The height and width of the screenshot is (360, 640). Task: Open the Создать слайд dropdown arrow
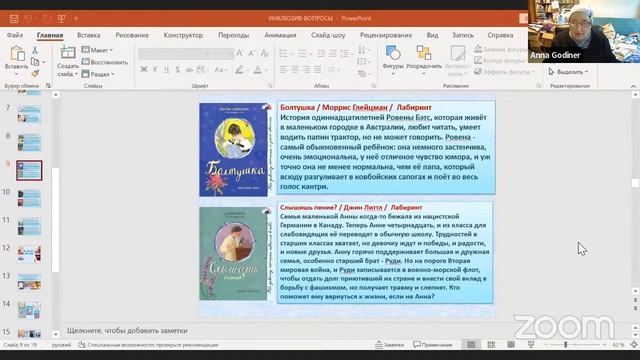(x=76, y=74)
